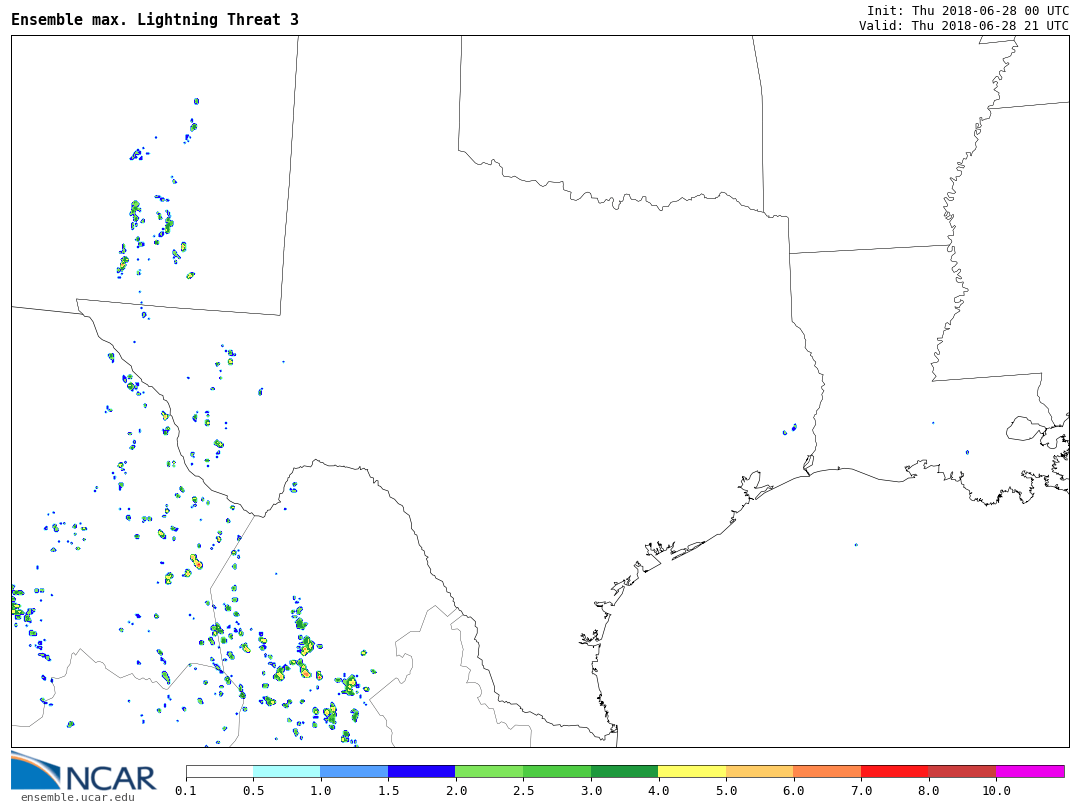This screenshot has width=1080, height=810.
Task: Open the ensemble.ucar.edu link
Action: [x=77, y=797]
